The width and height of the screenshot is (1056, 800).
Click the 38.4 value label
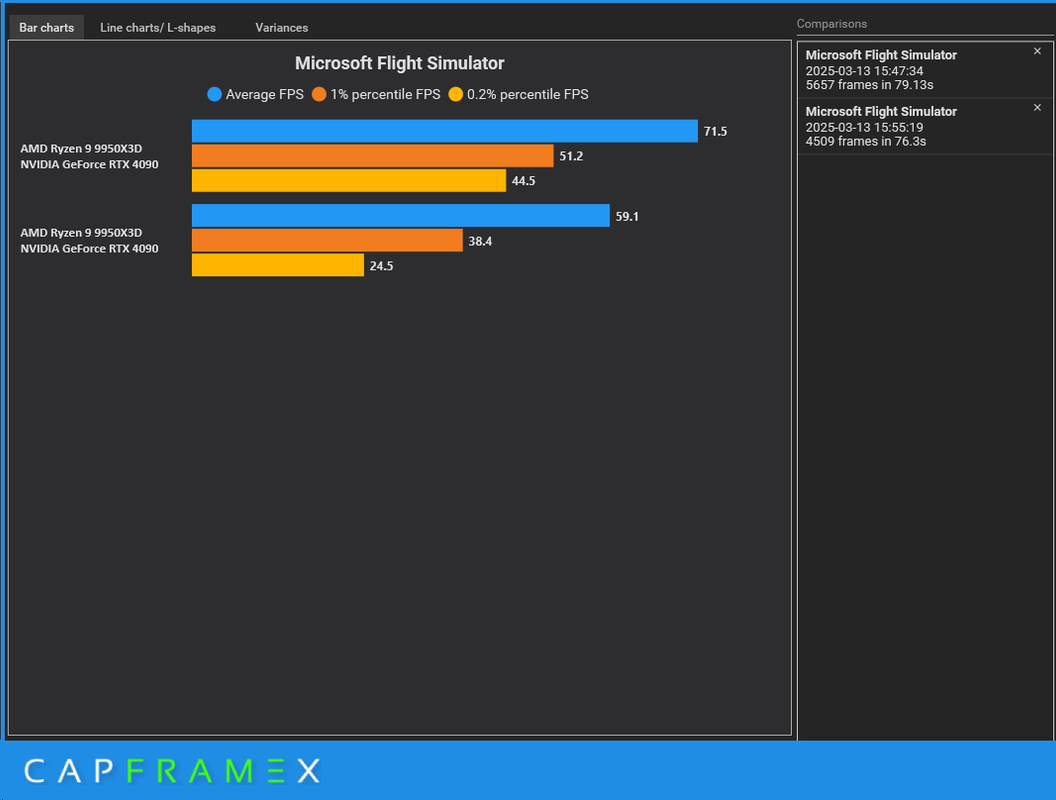(x=480, y=241)
